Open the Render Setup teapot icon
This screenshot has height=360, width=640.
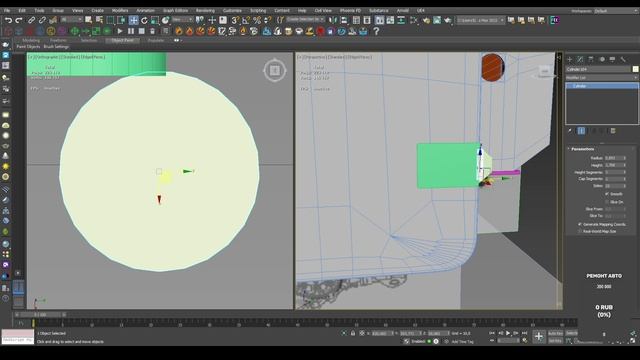click(x=426, y=20)
